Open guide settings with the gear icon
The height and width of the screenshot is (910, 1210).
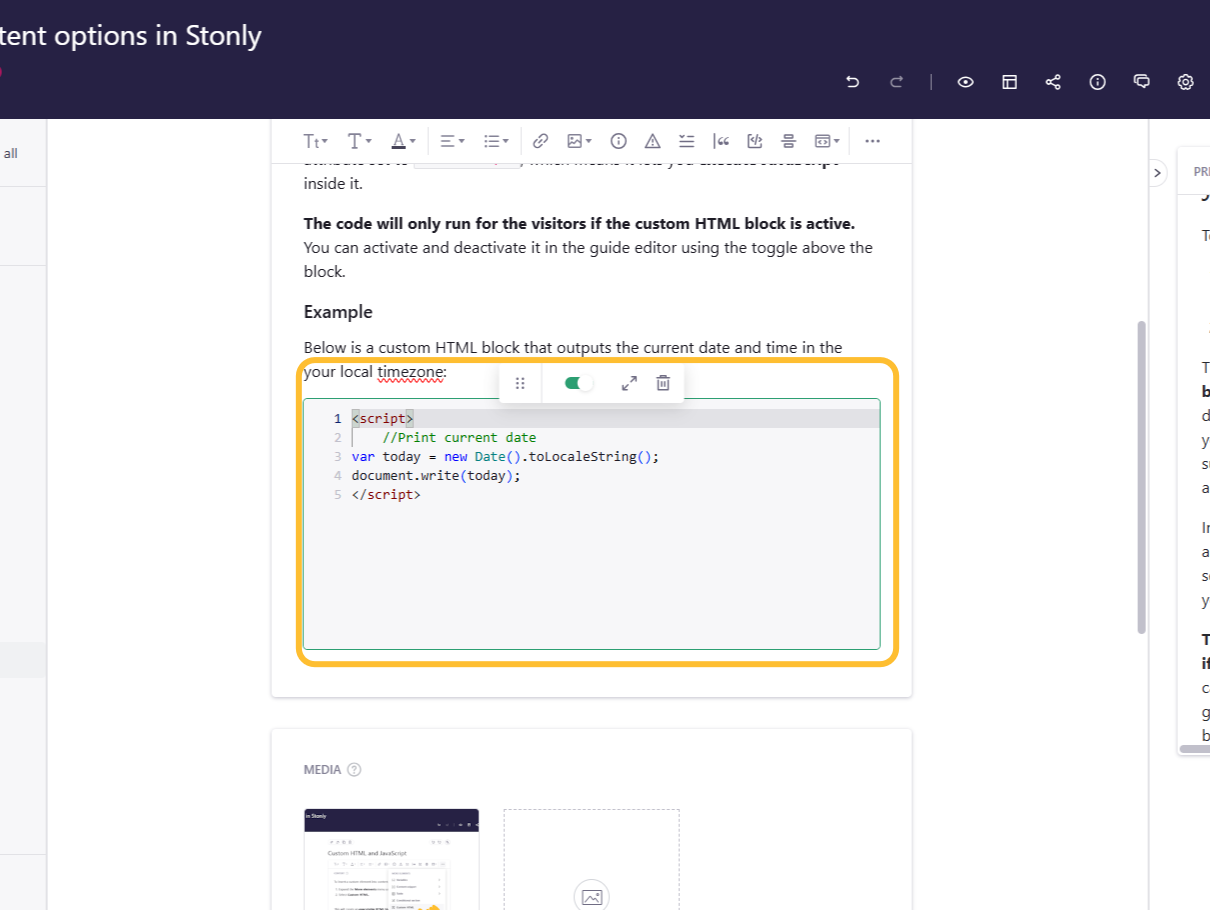(1185, 82)
